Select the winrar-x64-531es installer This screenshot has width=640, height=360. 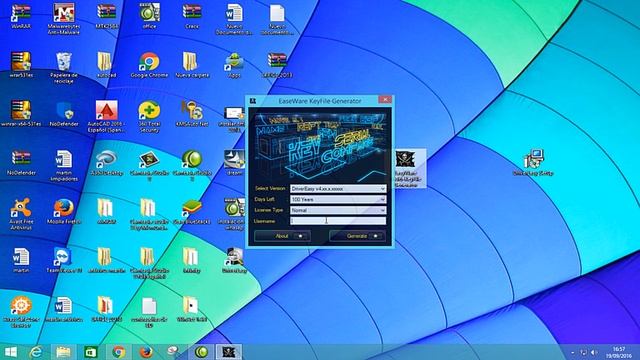pos(21,114)
